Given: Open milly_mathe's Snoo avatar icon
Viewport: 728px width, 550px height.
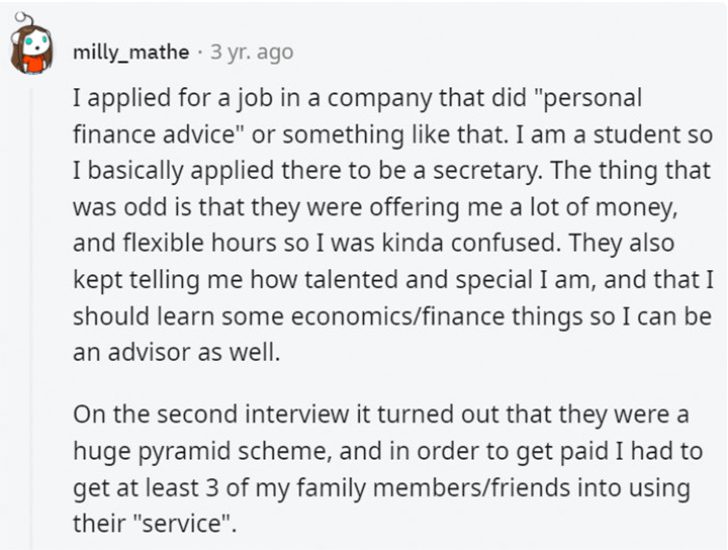Looking at the screenshot, I should pos(32,45).
